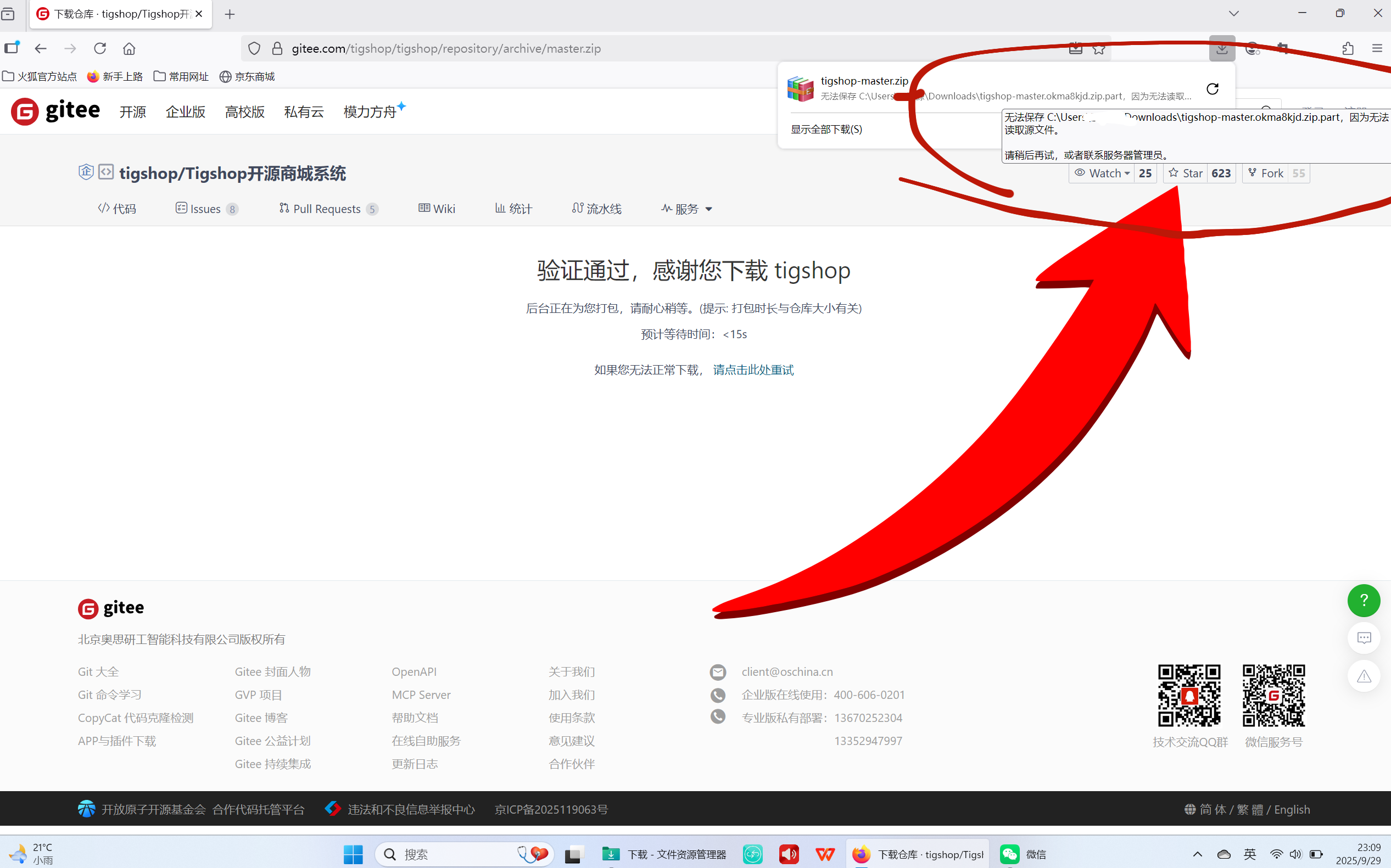Open the Firefox hamburger menu
This screenshot has height=868, width=1391.
point(1377,48)
